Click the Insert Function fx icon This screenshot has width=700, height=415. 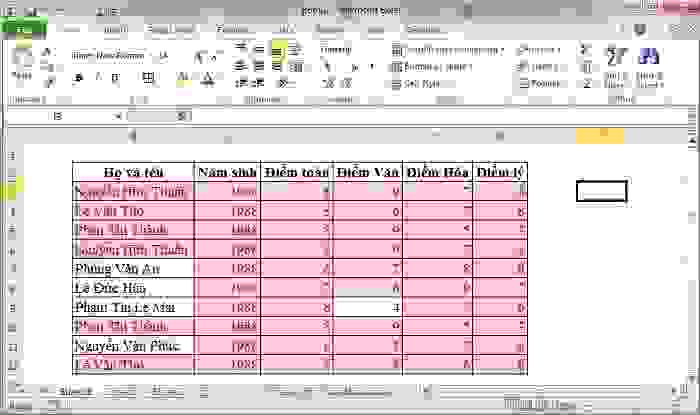click(182, 116)
